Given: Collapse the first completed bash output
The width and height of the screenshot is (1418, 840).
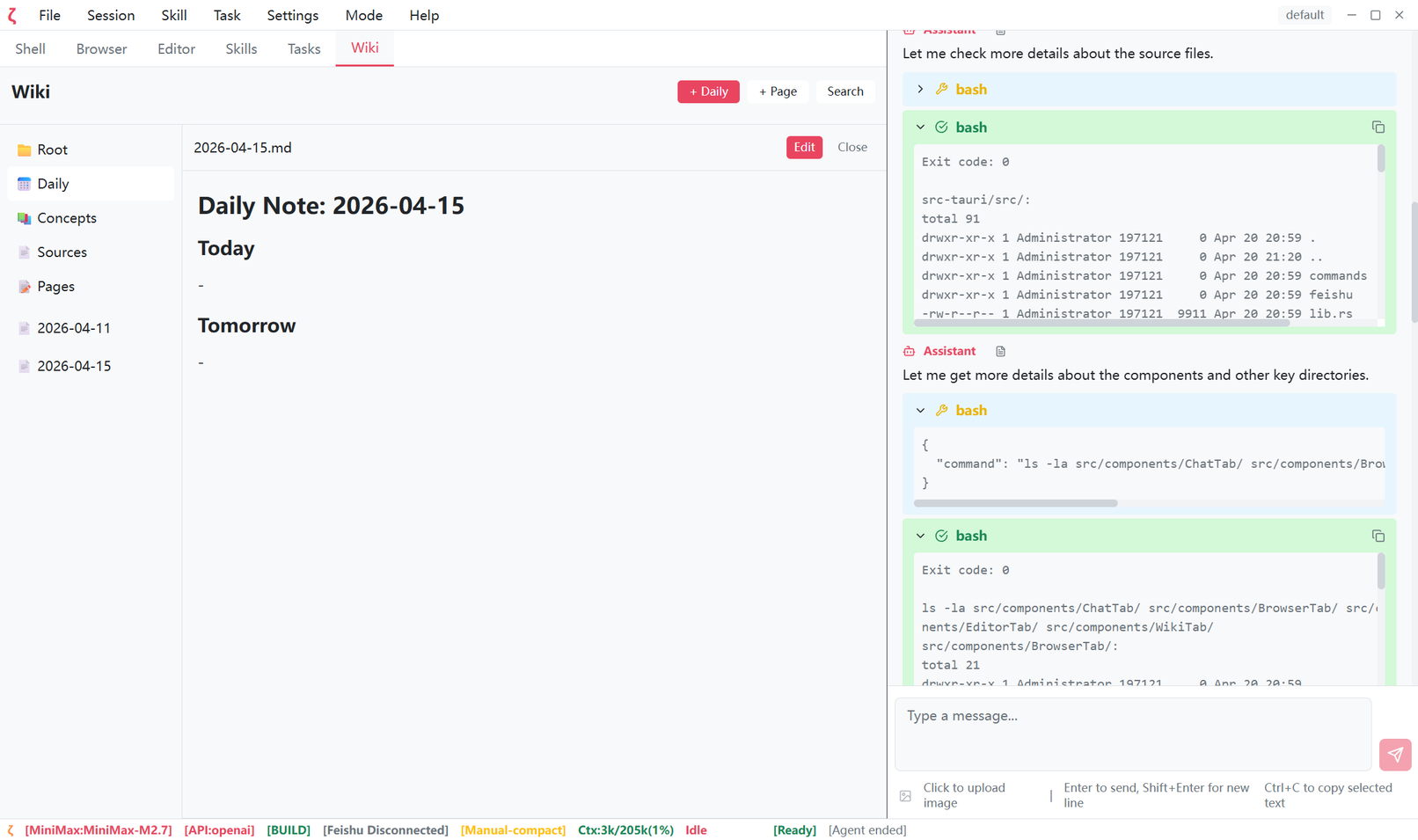Looking at the screenshot, I should [x=920, y=127].
